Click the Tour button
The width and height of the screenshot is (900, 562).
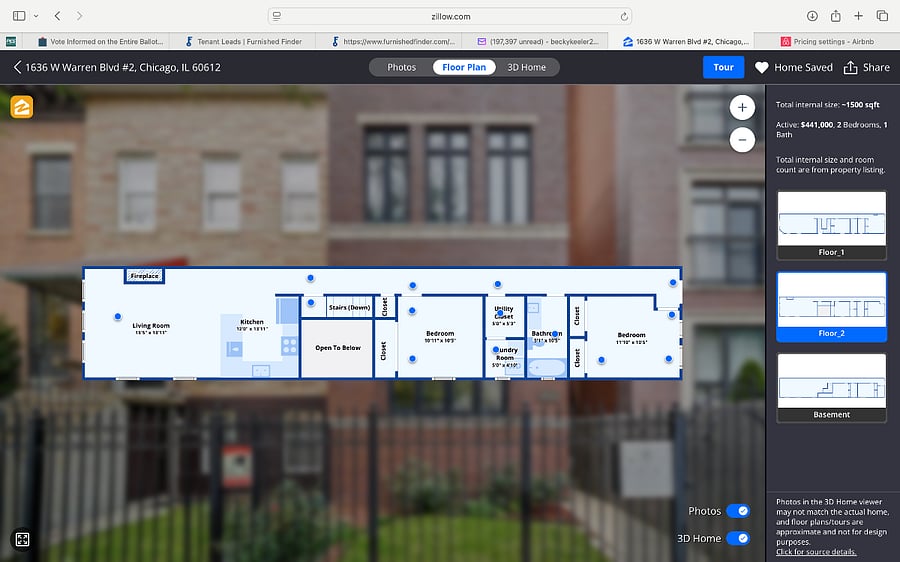click(x=723, y=67)
